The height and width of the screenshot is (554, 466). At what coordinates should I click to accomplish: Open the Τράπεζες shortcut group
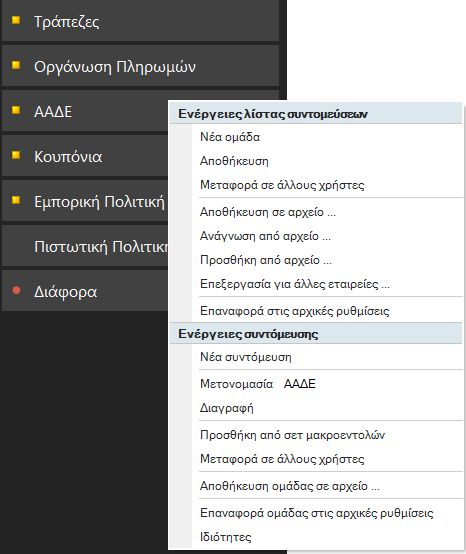[141, 21]
